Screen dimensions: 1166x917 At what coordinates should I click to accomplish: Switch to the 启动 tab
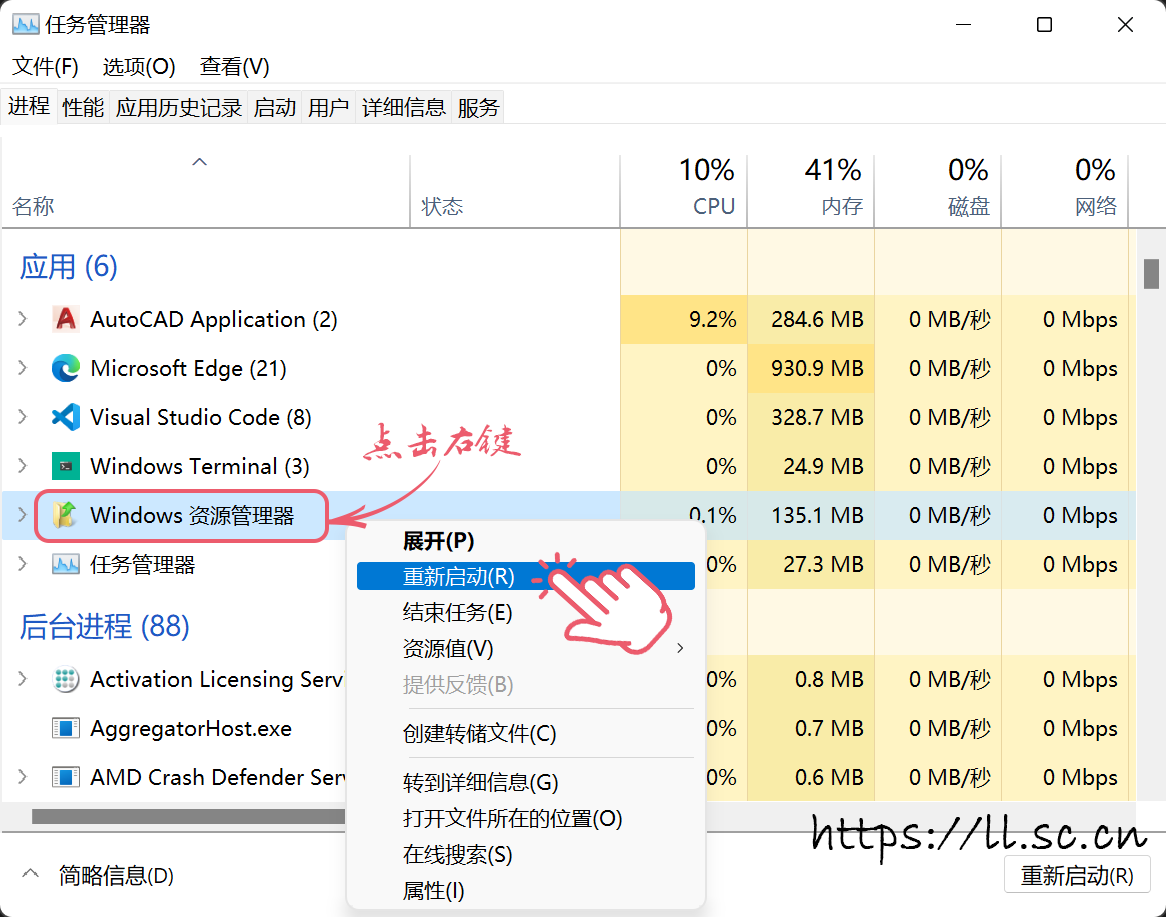[x=274, y=108]
